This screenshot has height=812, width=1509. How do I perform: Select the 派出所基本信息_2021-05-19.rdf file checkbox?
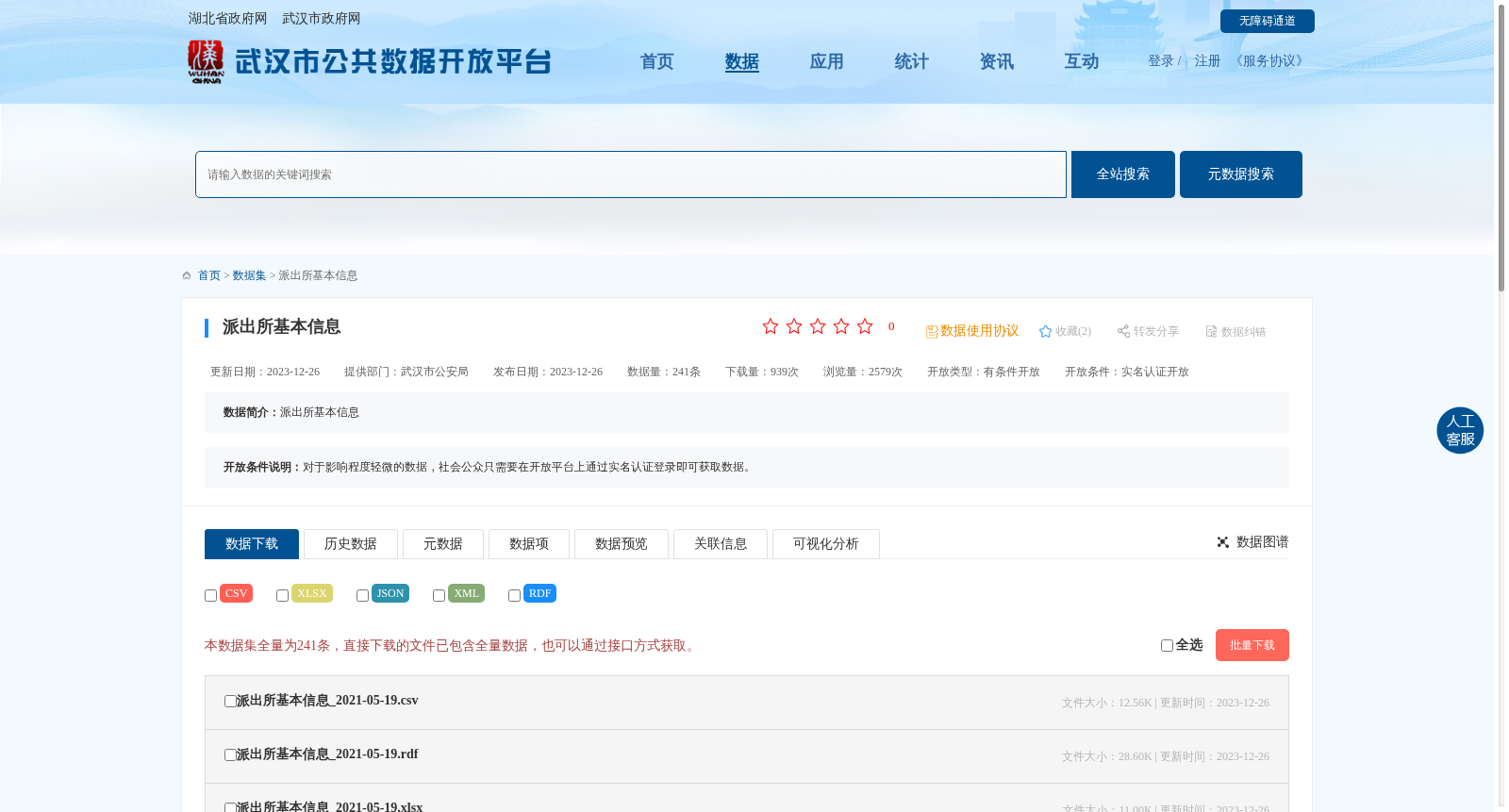pos(230,754)
